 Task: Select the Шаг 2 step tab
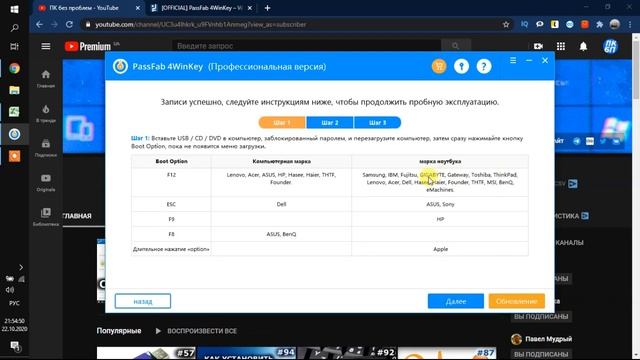330,122
